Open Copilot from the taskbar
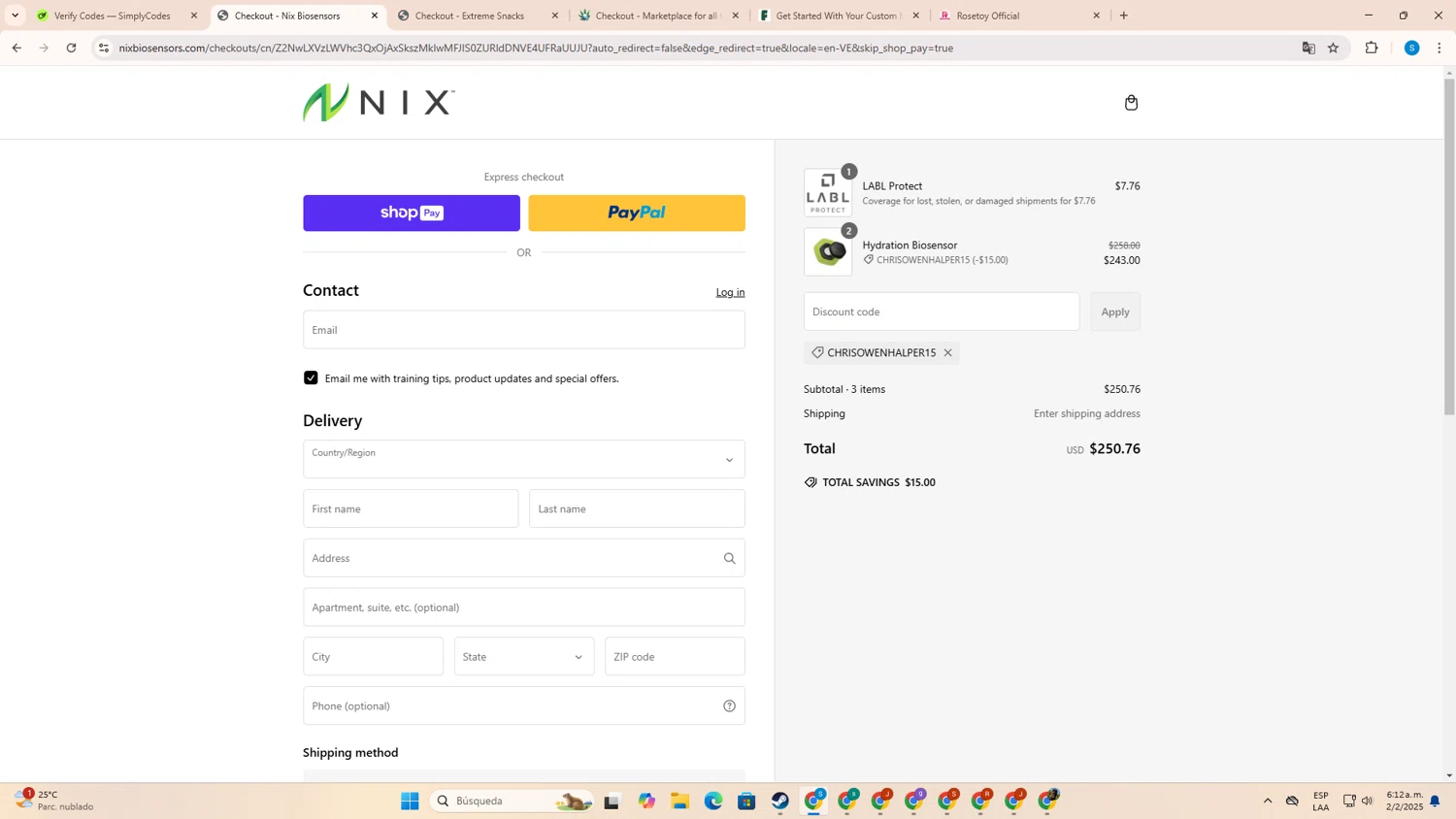This screenshot has width=1456, height=819. click(x=646, y=801)
